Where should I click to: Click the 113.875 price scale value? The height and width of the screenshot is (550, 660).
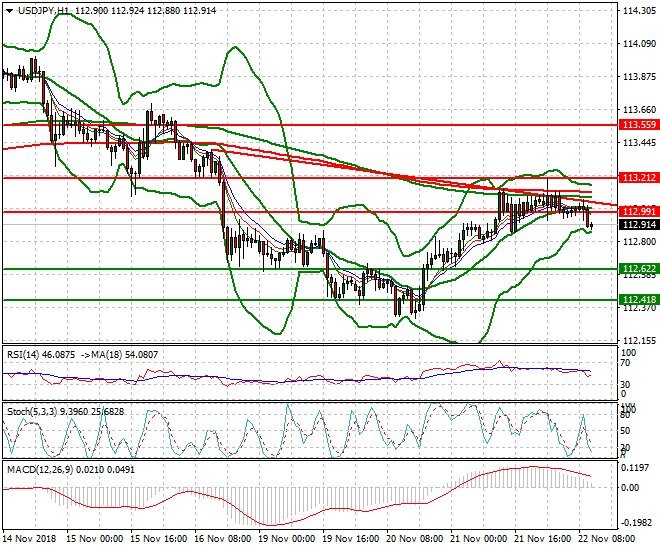[639, 77]
